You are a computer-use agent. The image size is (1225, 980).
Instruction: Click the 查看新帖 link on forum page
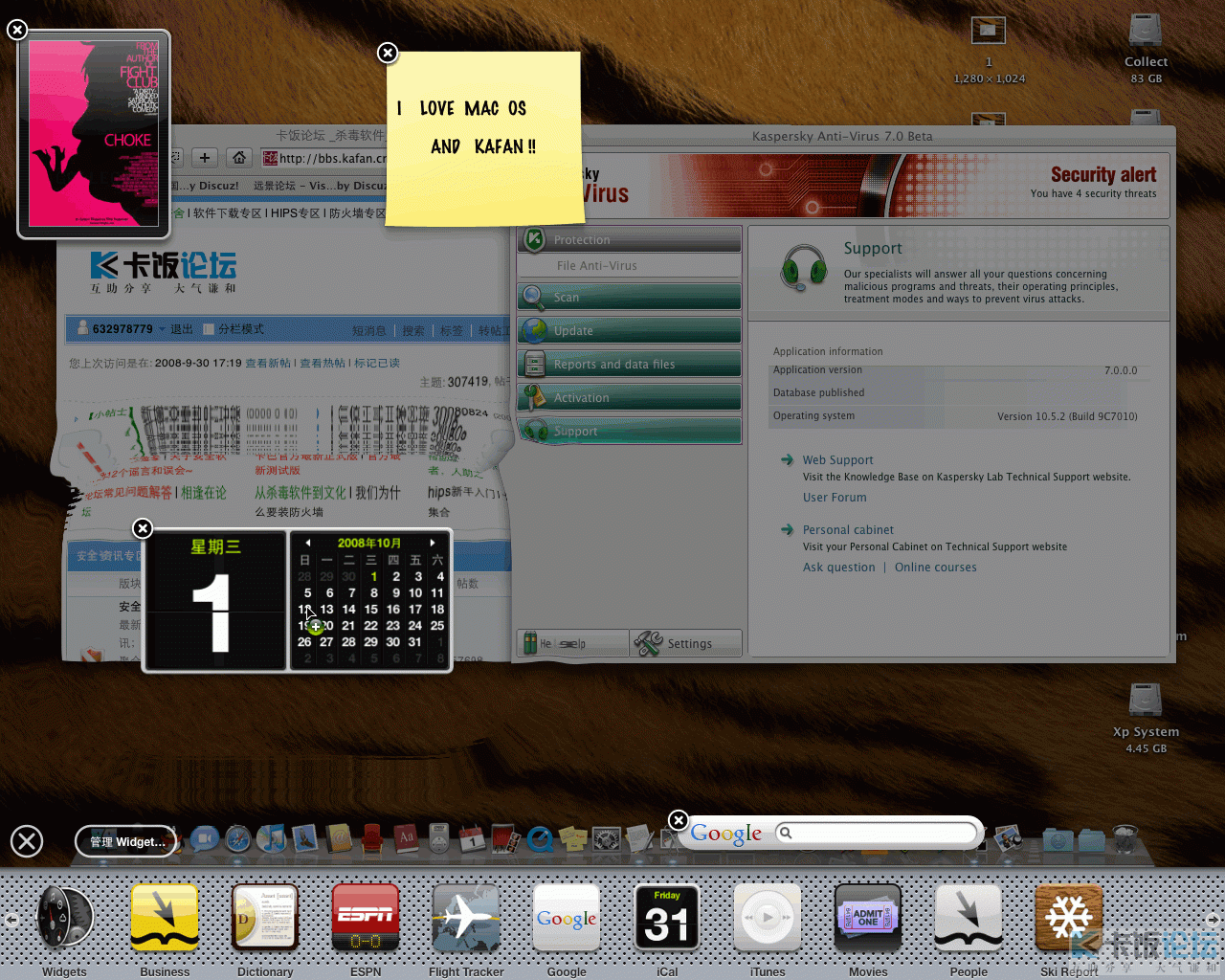click(x=268, y=364)
